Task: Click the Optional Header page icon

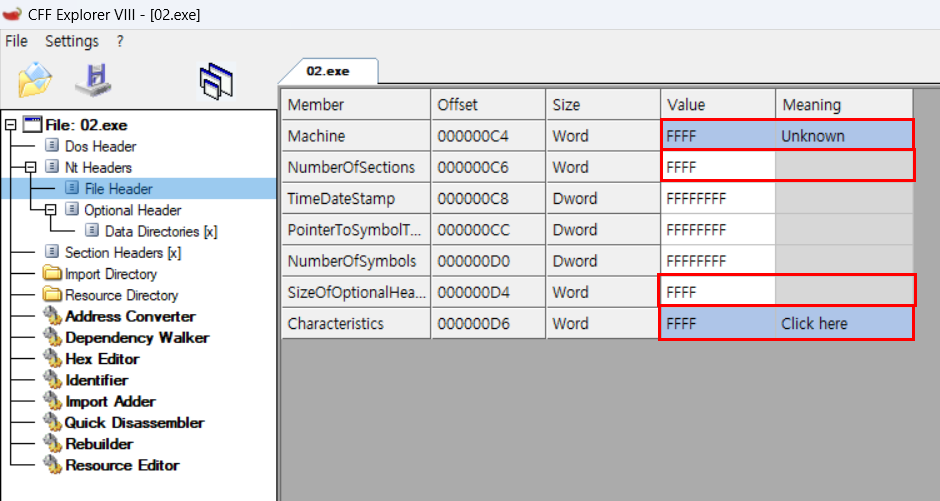Action: pos(72,209)
